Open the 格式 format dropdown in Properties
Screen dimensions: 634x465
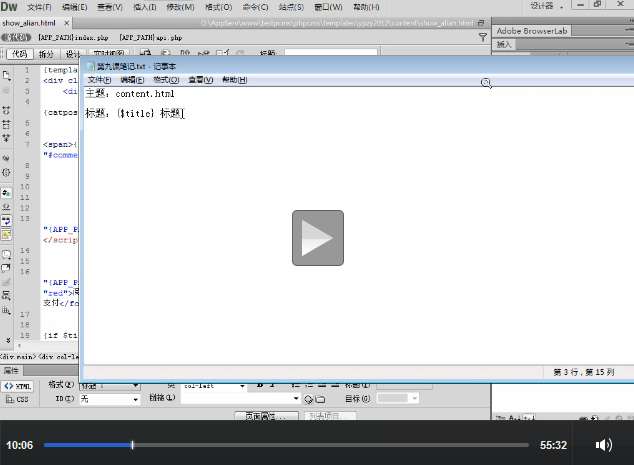(110, 385)
